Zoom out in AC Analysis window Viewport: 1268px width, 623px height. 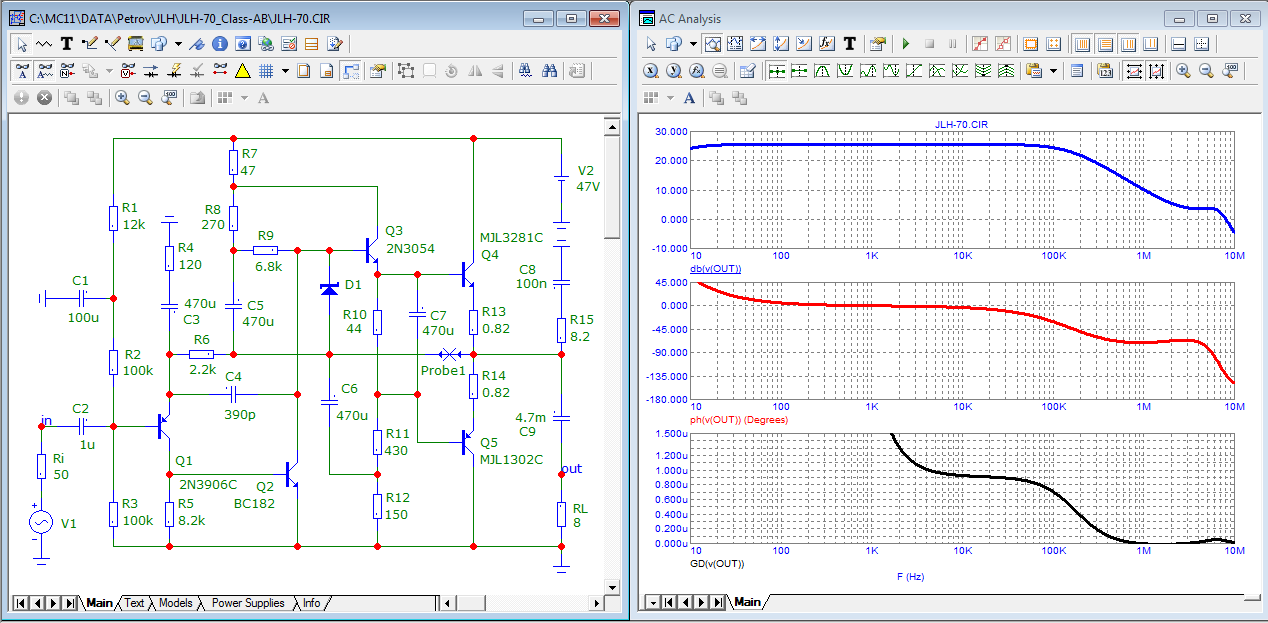tap(1206, 71)
